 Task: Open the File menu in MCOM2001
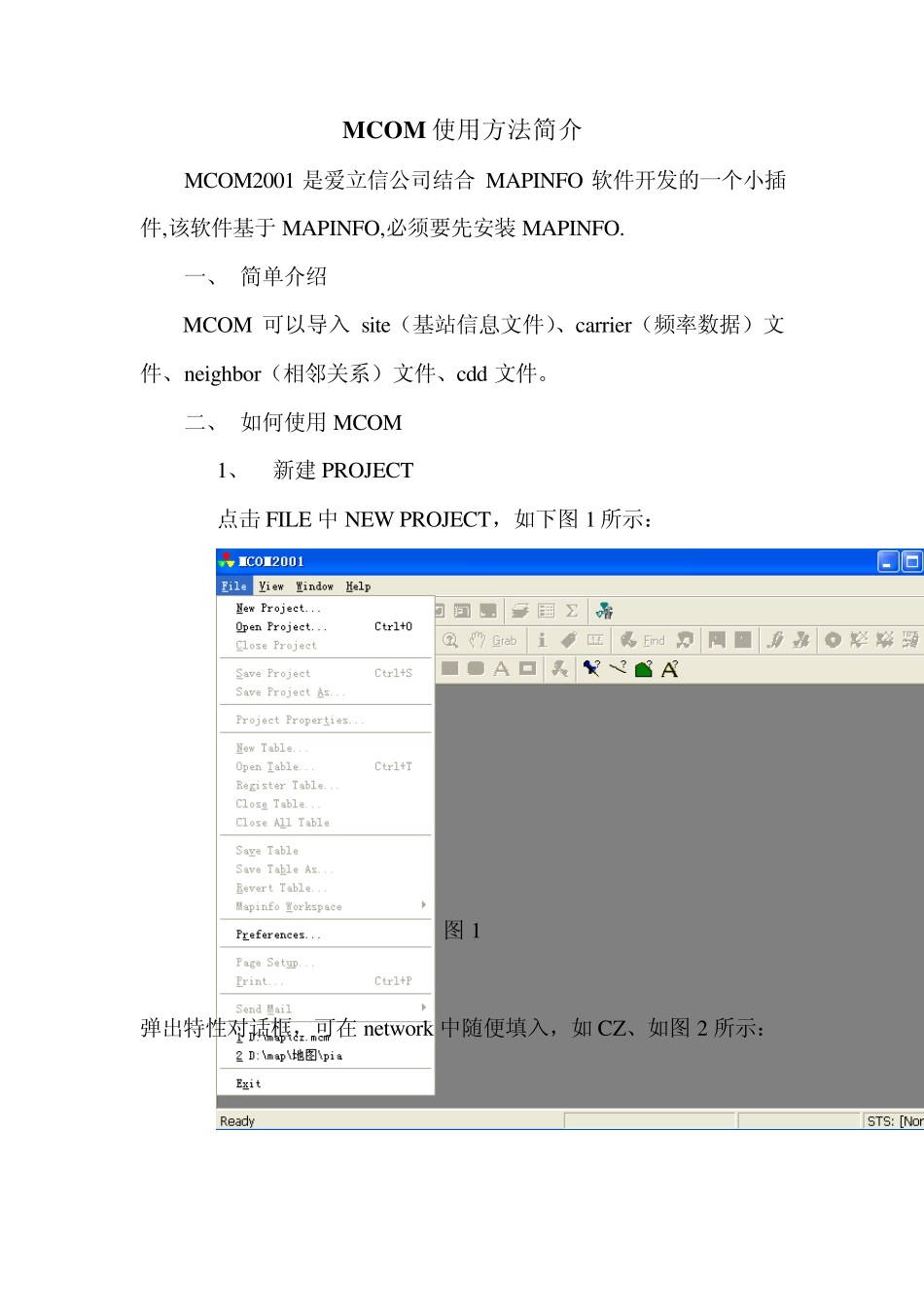pyautogui.click(x=233, y=586)
